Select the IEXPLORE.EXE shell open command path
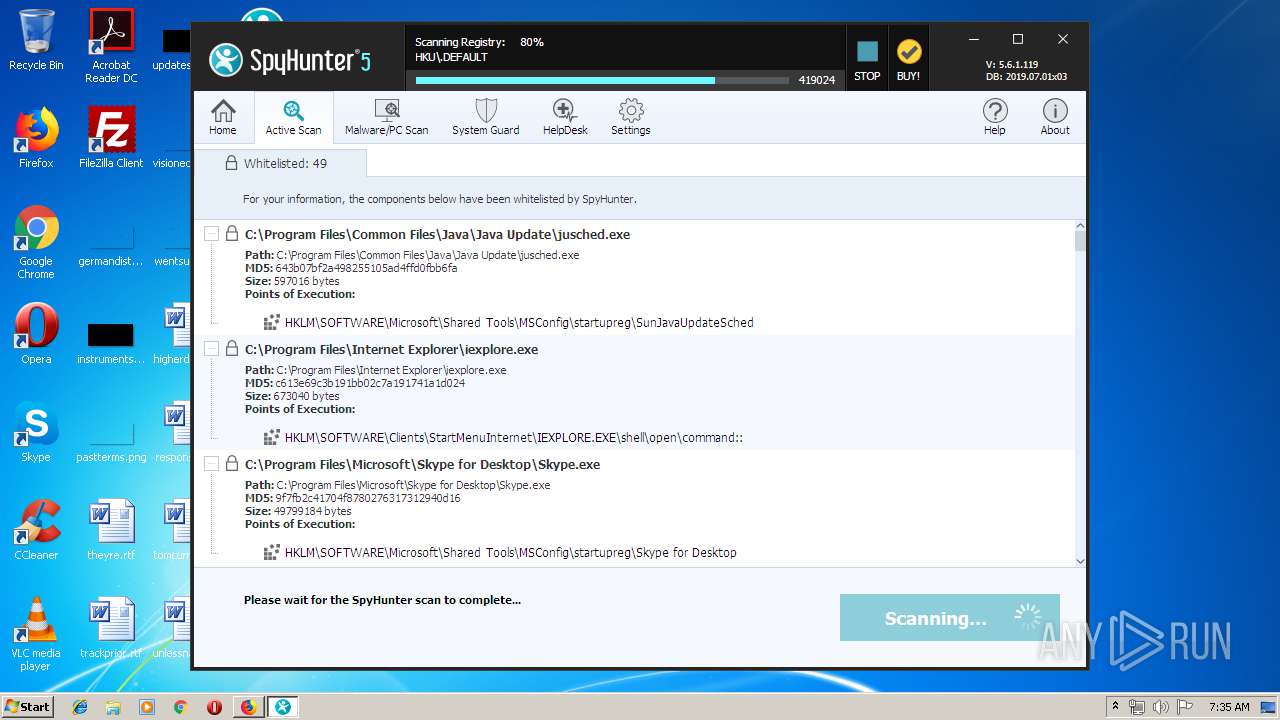The height and width of the screenshot is (720, 1280). (514, 438)
